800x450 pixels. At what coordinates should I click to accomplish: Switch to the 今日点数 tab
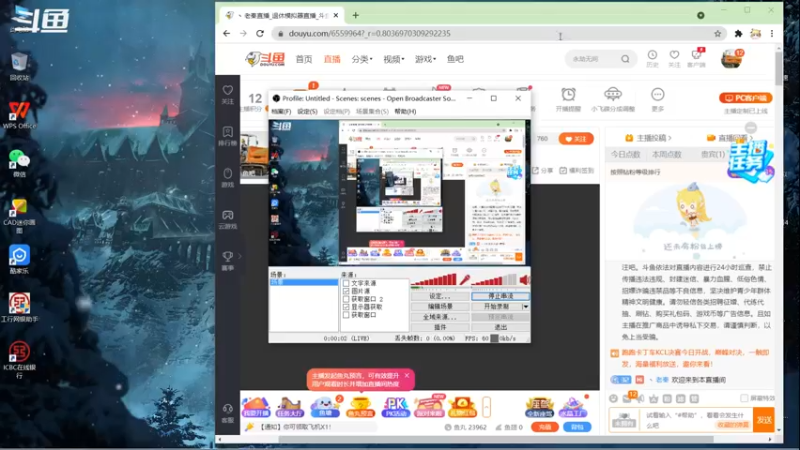coord(626,154)
